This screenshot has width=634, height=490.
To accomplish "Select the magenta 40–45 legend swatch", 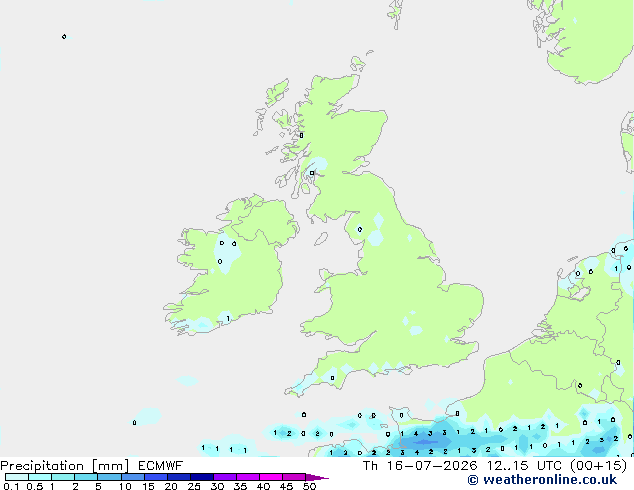I will [x=271, y=477].
